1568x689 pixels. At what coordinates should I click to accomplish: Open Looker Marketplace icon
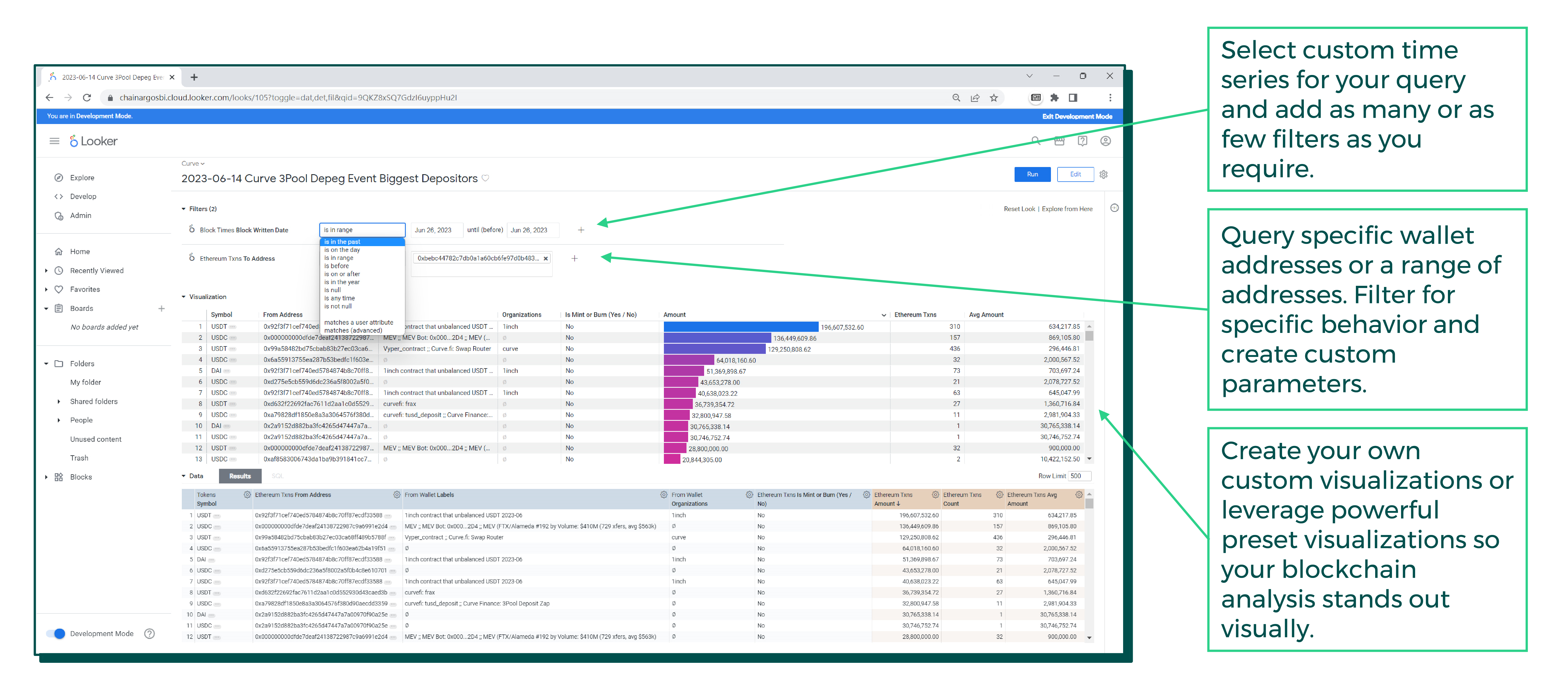click(x=1059, y=141)
